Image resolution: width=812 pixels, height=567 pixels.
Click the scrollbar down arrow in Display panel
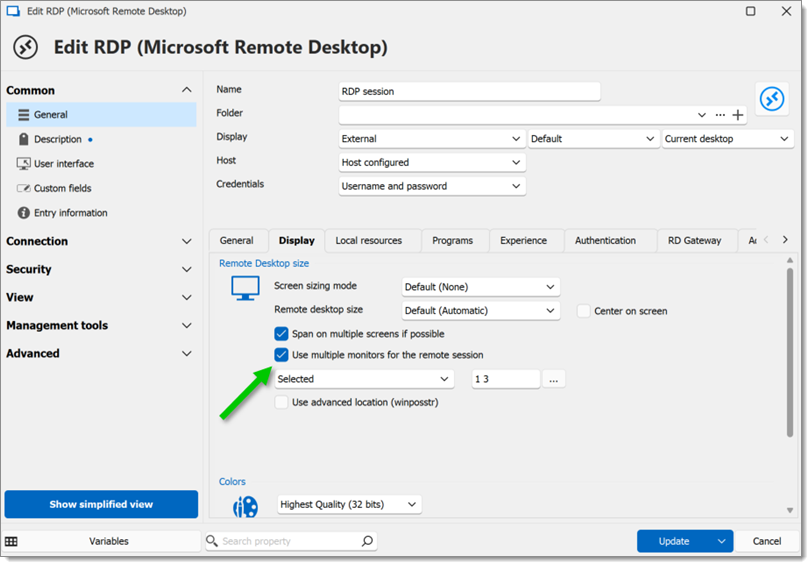click(790, 511)
